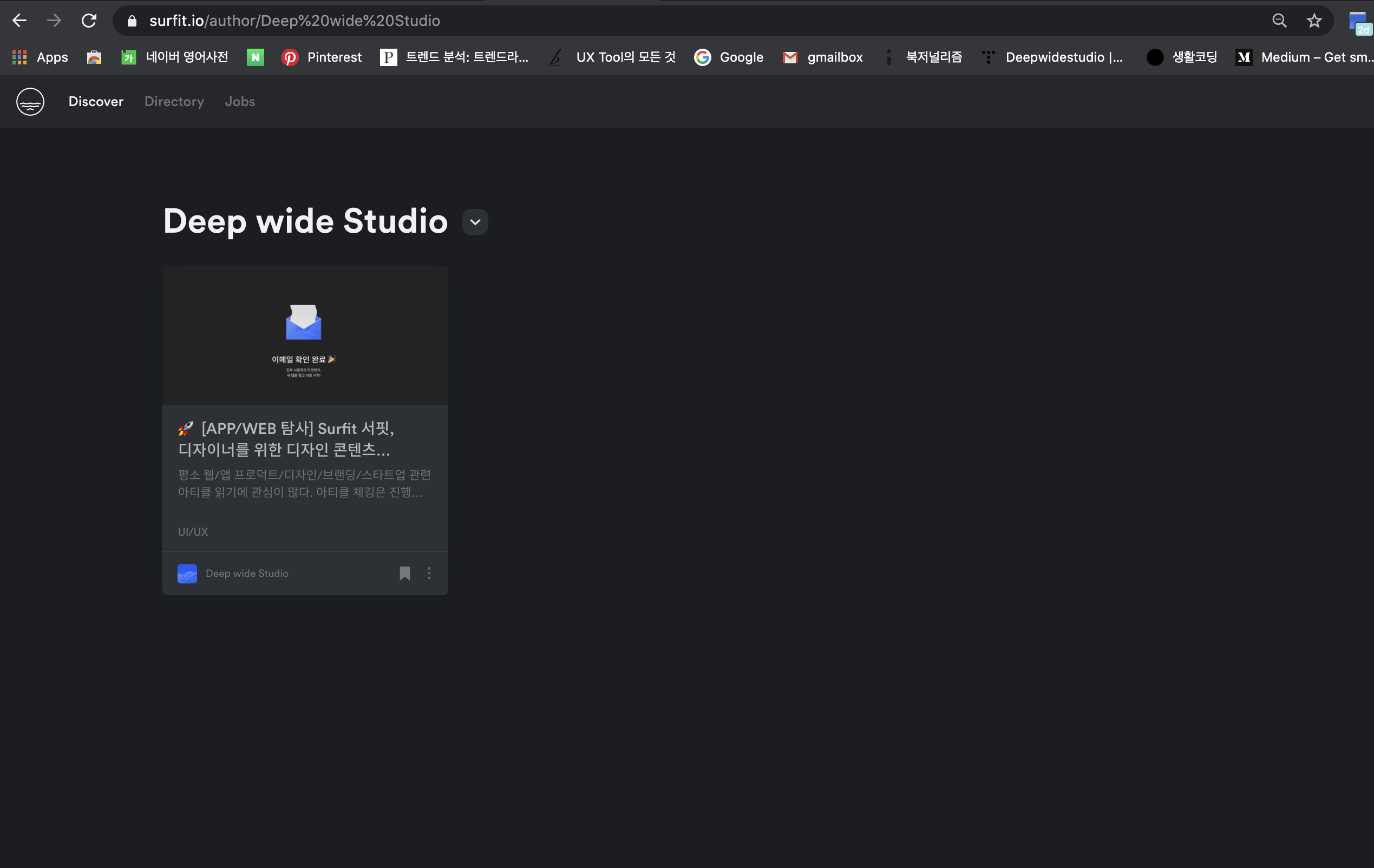Click the article thumbnail with the email envelope
This screenshot has height=868, width=1374.
[305, 336]
